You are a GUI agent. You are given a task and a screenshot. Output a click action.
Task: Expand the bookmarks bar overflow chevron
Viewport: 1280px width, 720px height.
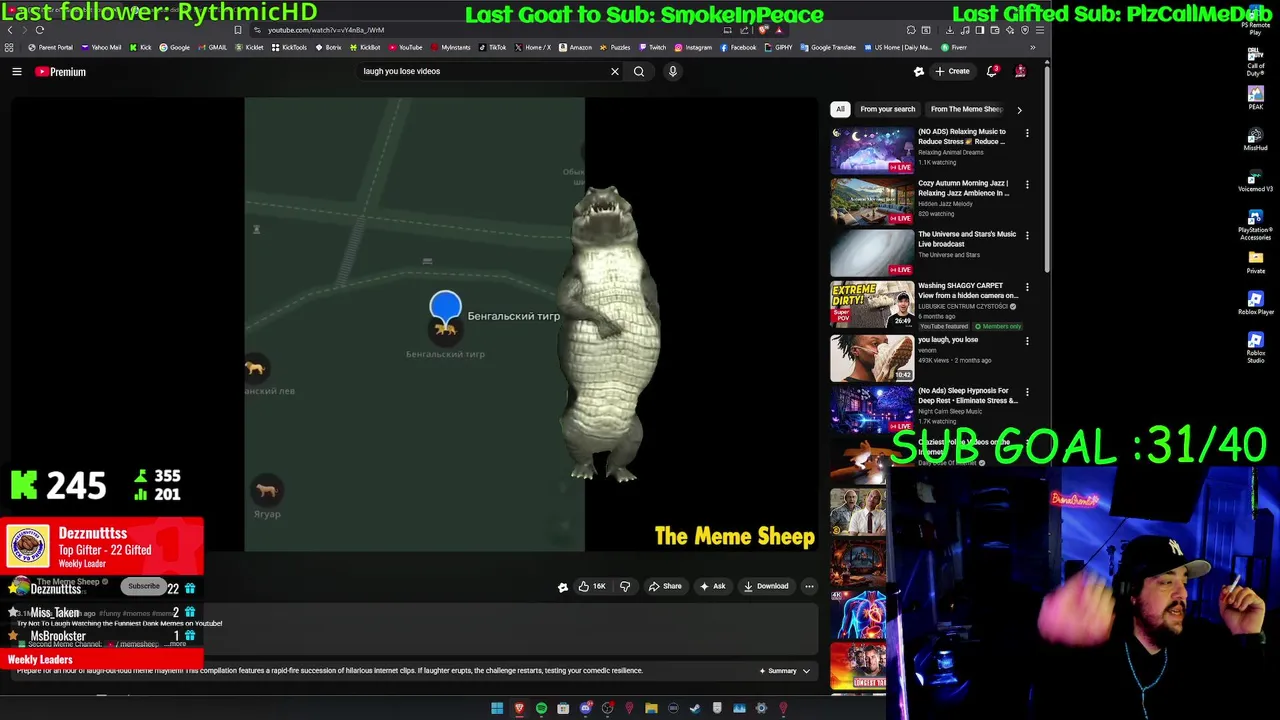coord(1033,47)
